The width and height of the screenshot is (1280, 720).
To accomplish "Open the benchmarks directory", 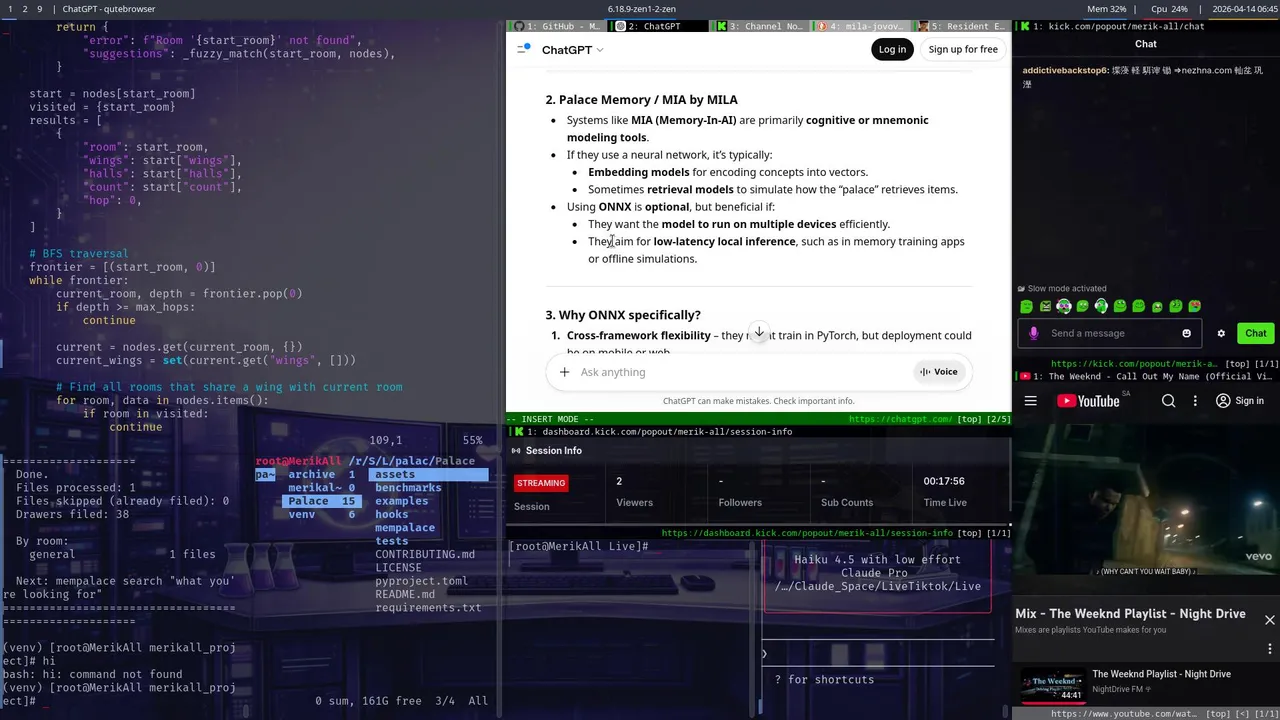I will click(x=408, y=488).
